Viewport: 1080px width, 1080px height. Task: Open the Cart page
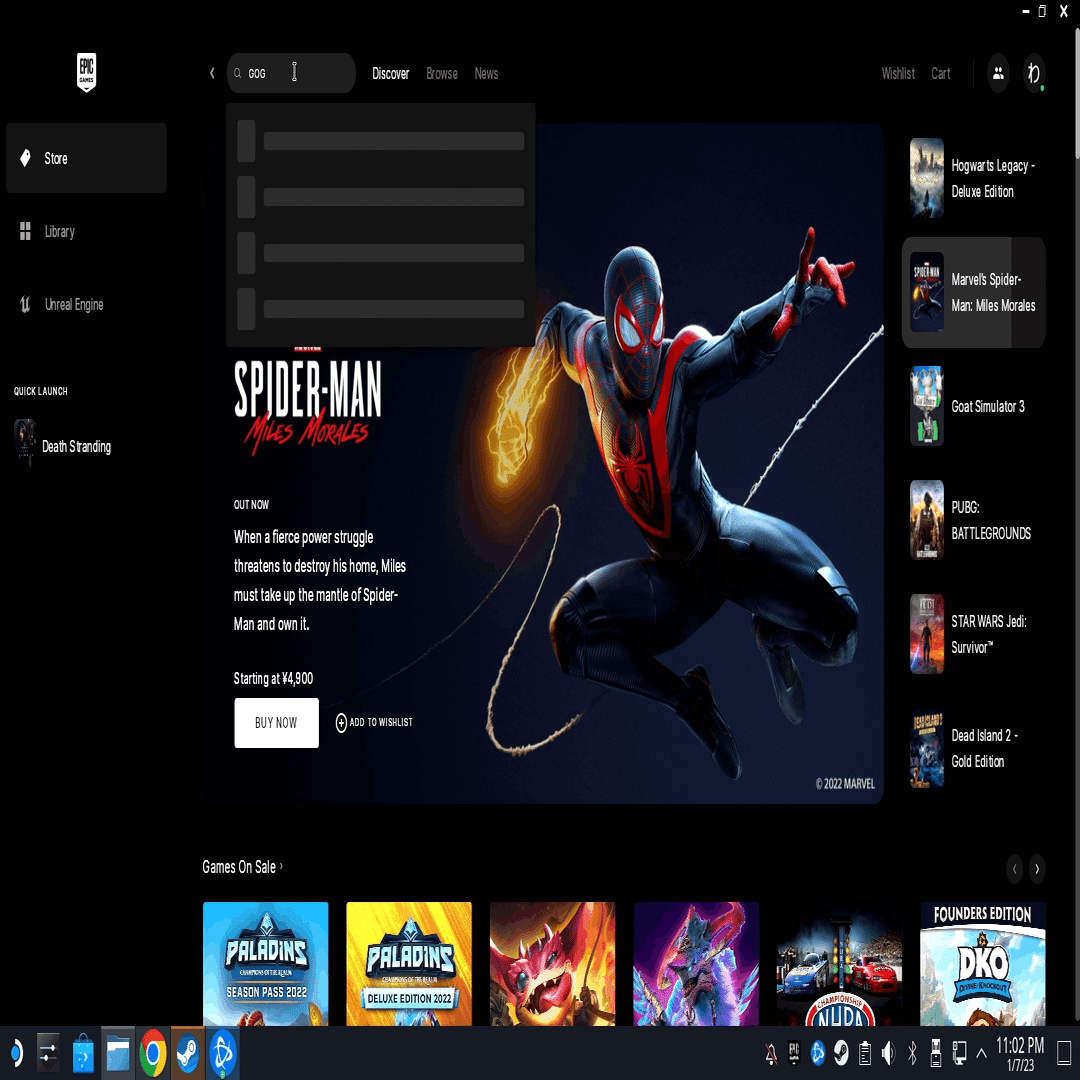(941, 74)
